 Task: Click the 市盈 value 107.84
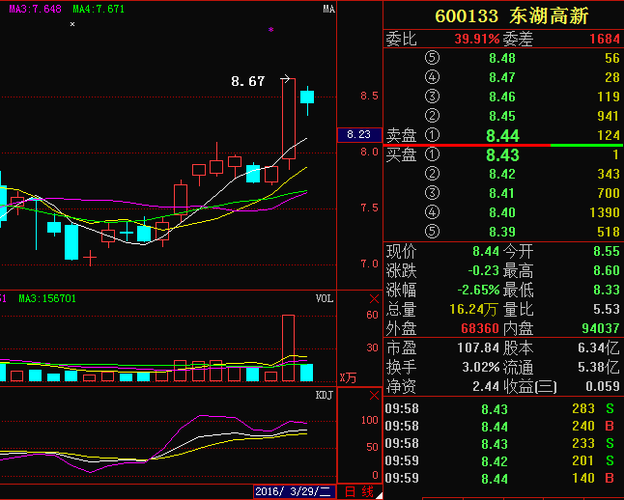tap(478, 348)
